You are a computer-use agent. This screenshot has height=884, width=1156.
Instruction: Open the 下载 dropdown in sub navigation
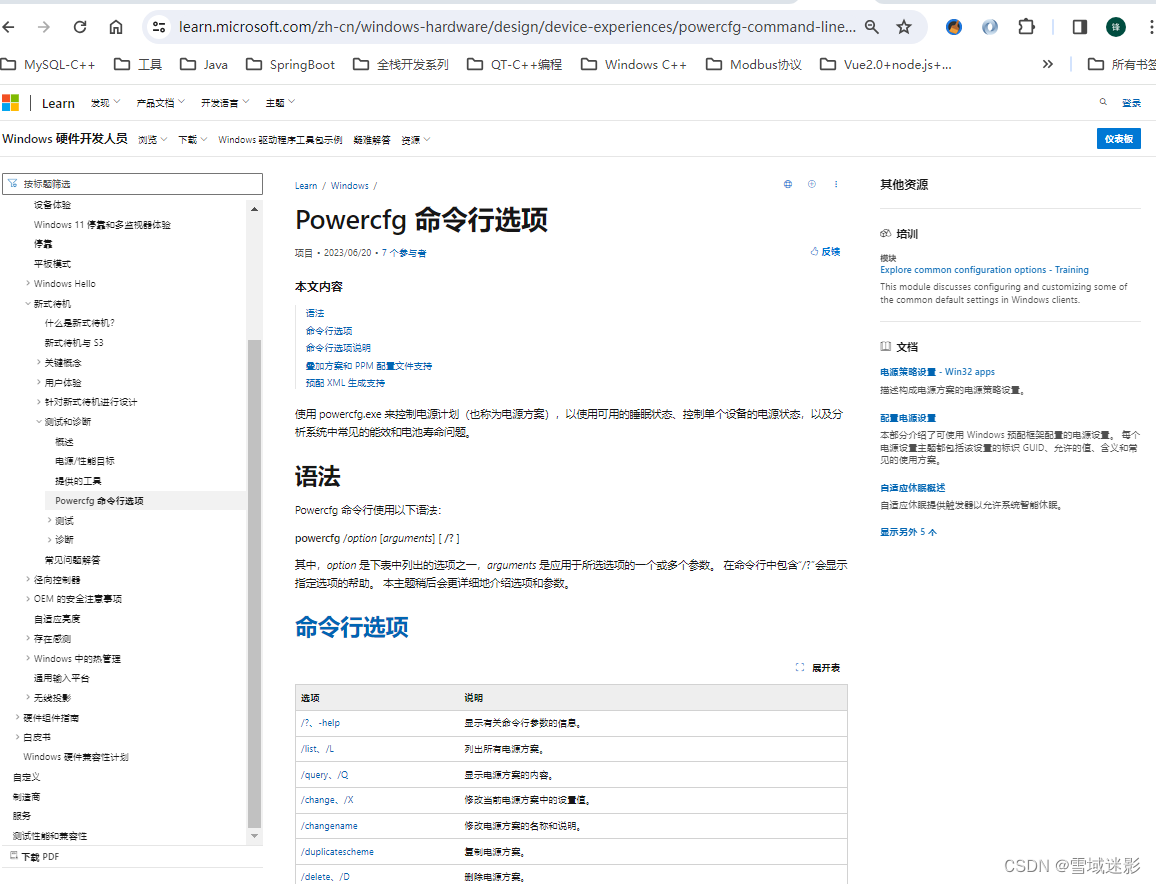(x=192, y=139)
